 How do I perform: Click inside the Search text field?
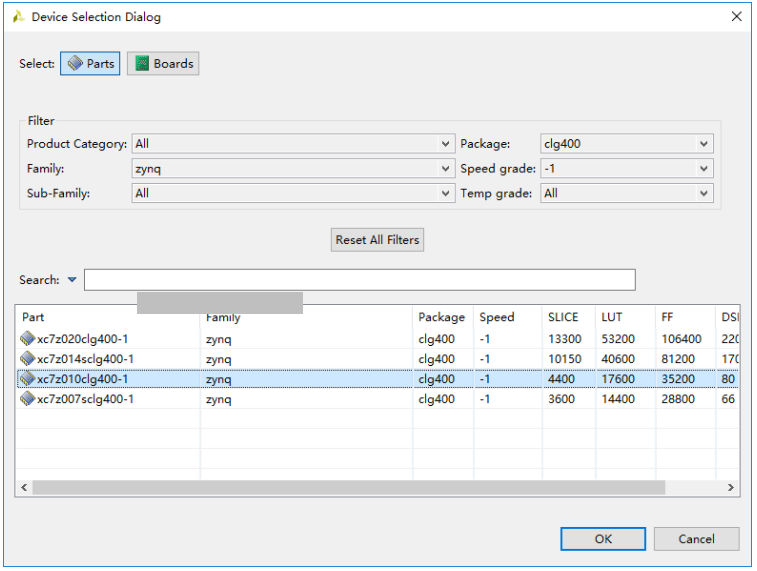tap(360, 280)
